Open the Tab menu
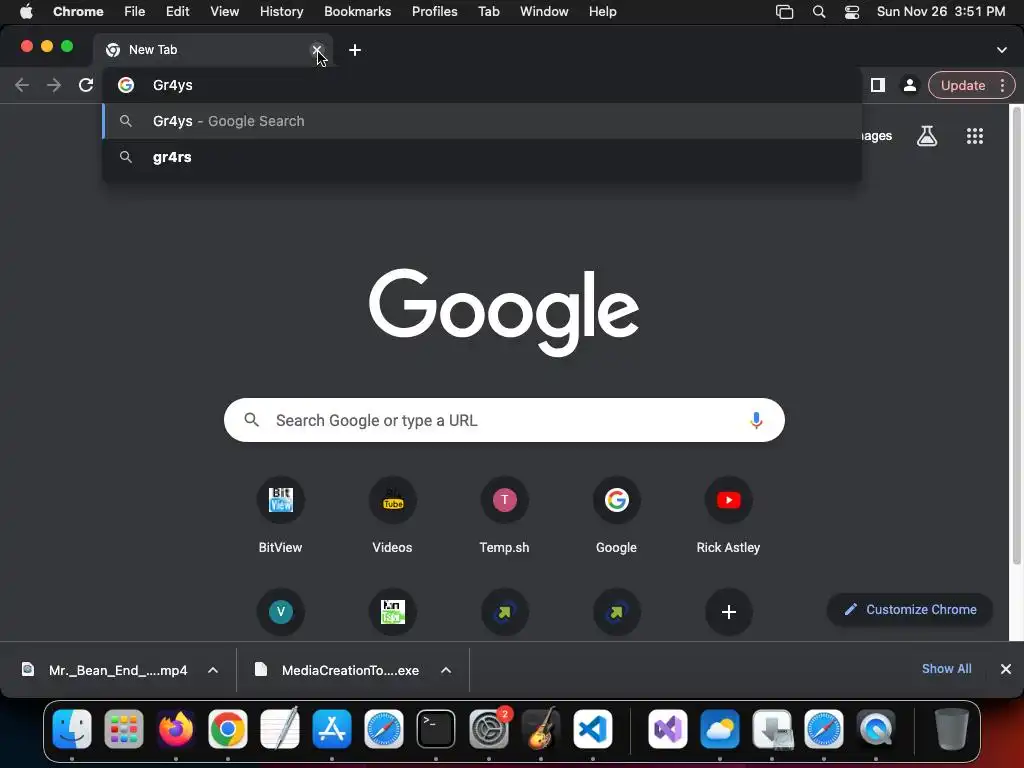The image size is (1024, 768). (488, 12)
